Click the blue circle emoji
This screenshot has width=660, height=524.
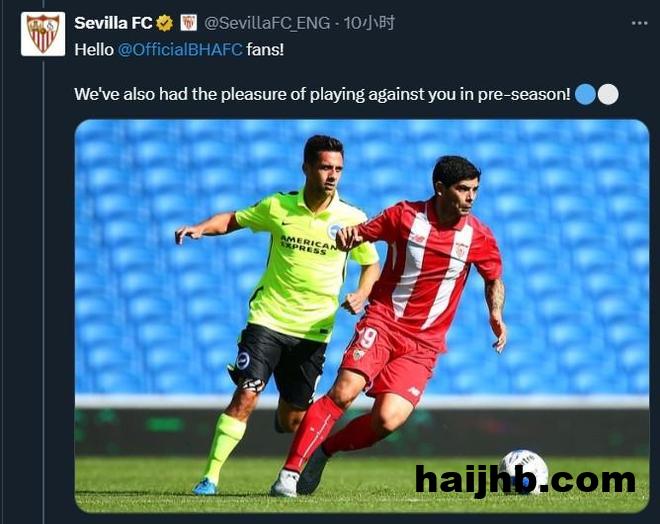tap(585, 94)
